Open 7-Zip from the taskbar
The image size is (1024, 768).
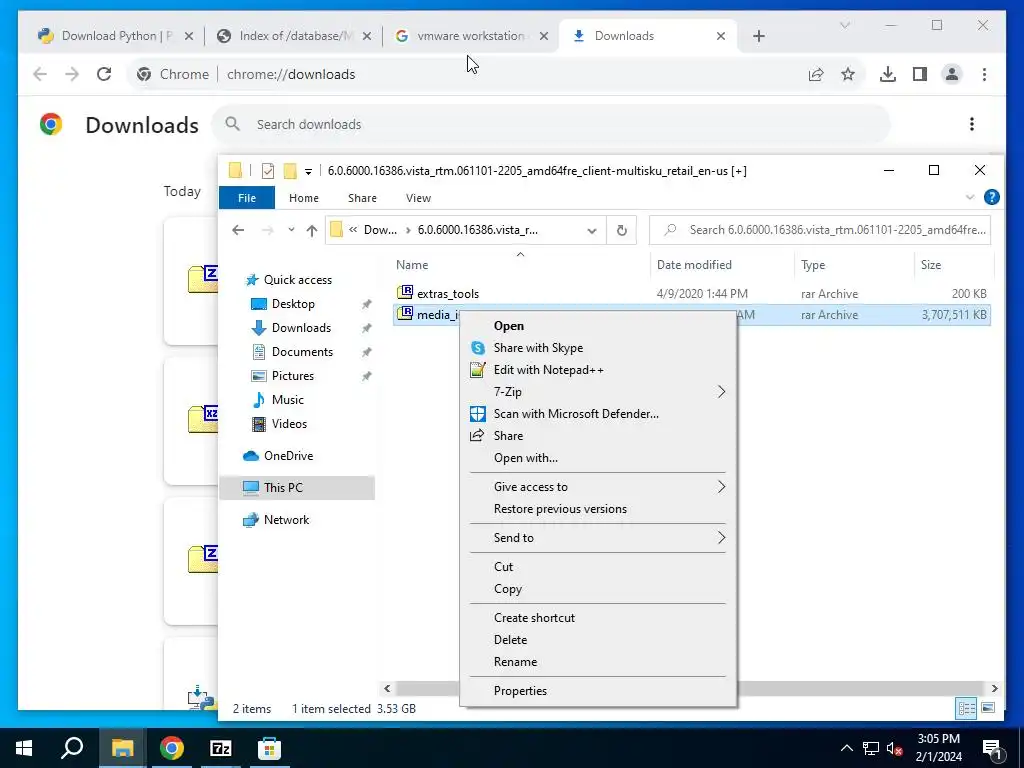tap(221, 748)
